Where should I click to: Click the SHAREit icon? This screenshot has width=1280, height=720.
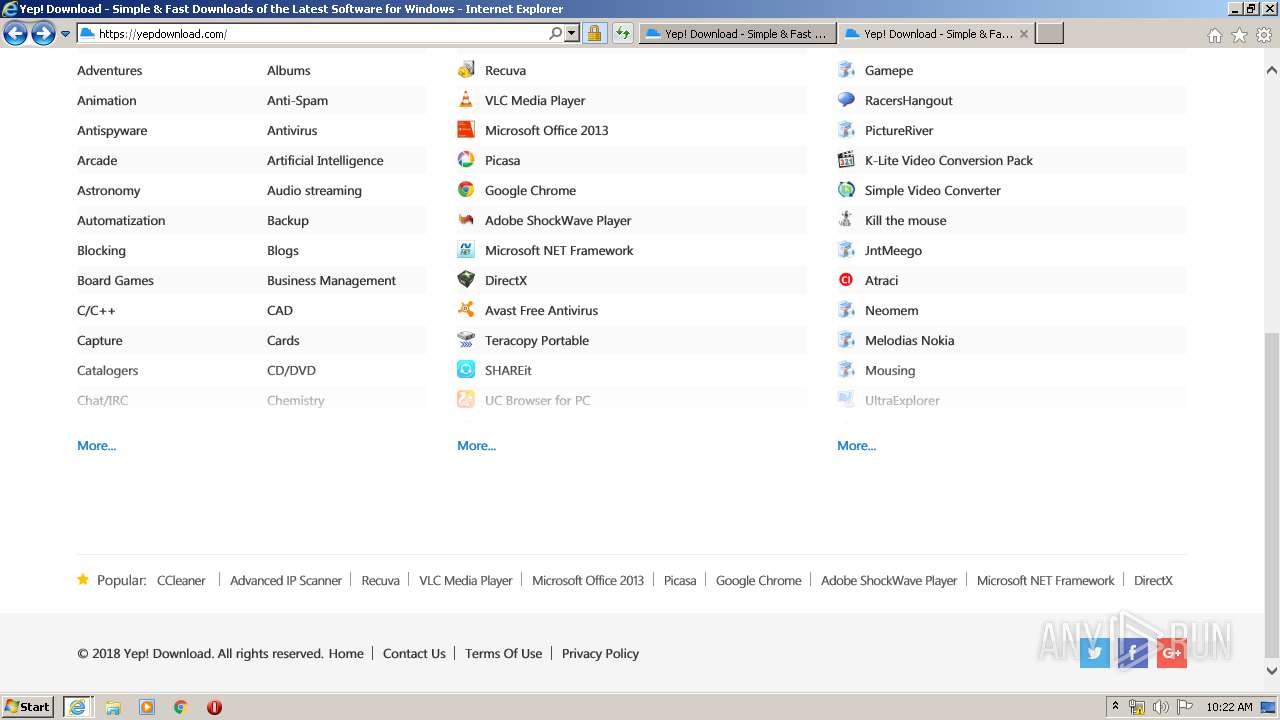466,370
